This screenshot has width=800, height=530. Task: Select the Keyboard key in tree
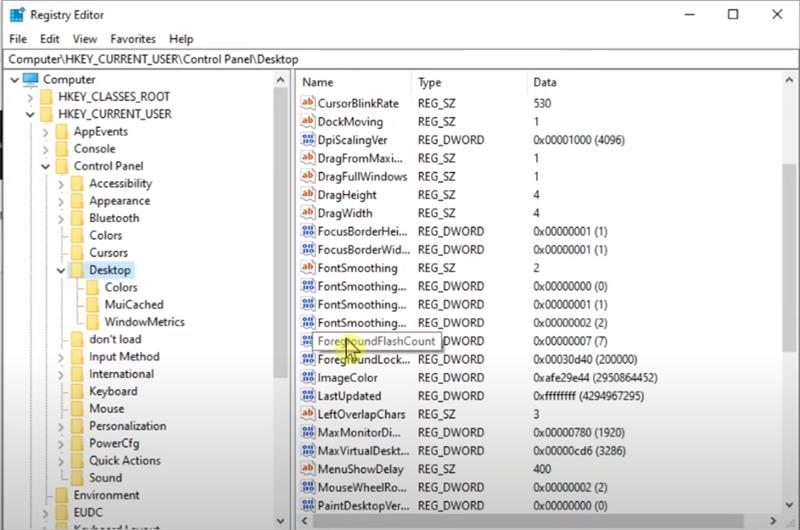point(113,391)
